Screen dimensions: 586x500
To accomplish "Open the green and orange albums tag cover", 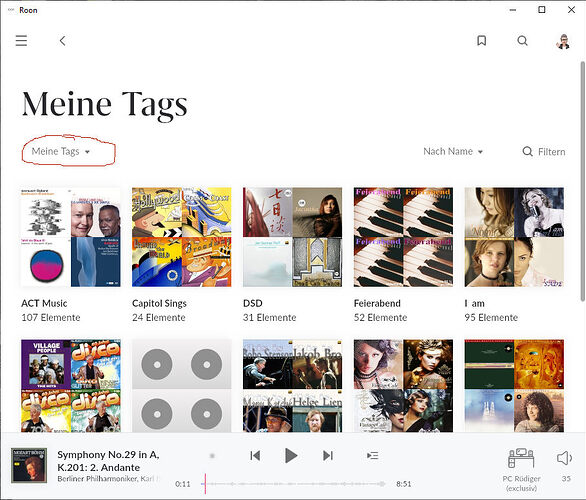I will tap(514, 386).
